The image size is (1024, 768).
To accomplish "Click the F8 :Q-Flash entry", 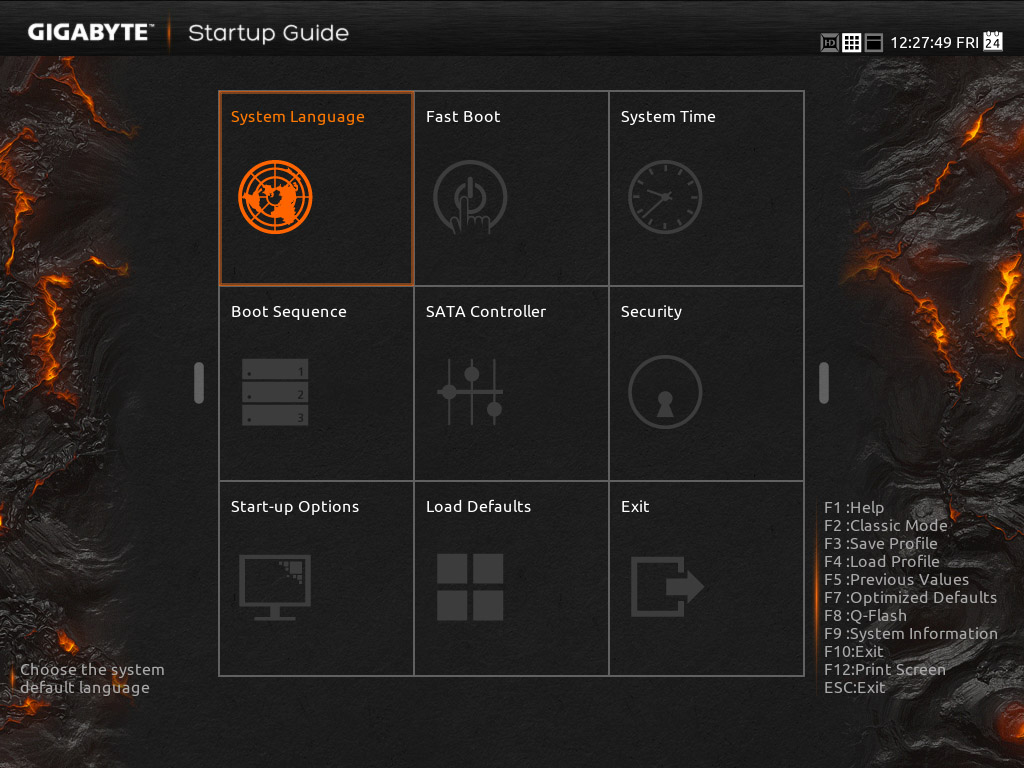I will coord(865,616).
